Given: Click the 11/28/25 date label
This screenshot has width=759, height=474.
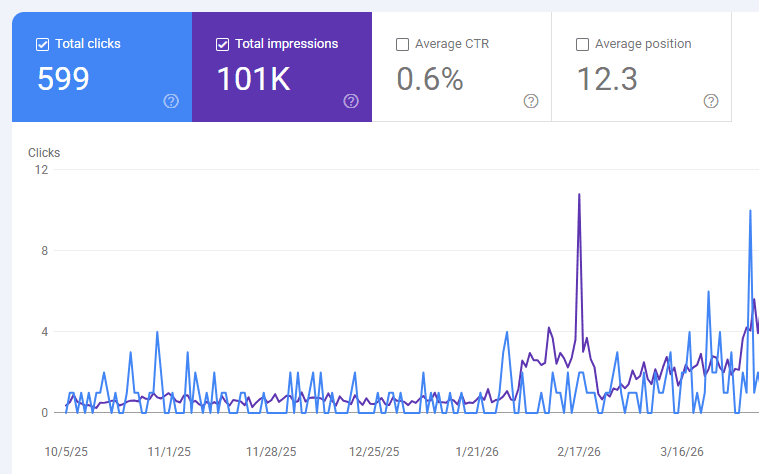Looking at the screenshot, I should 271,452.
